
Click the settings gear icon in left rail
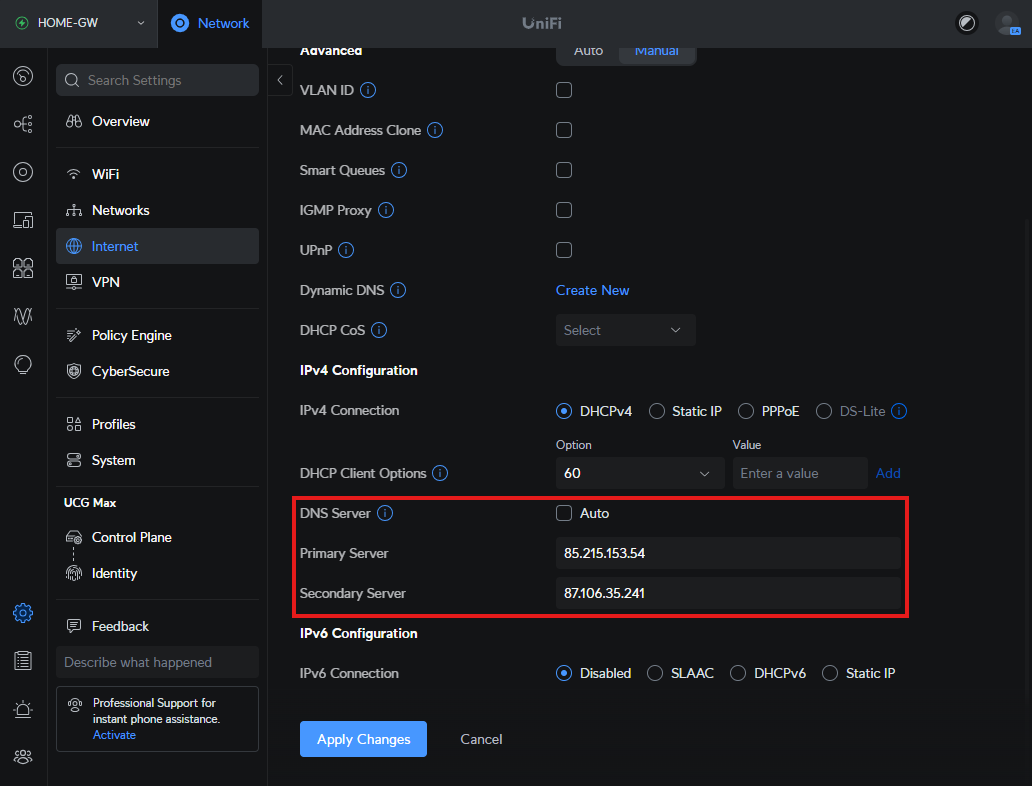pos(23,613)
